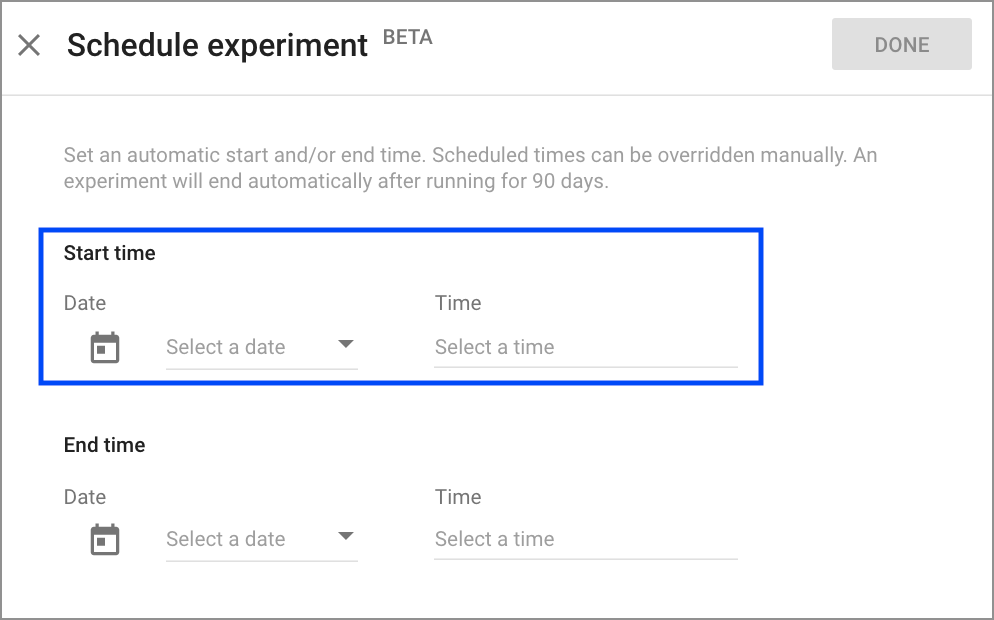This screenshot has height=620, width=994.
Task: Open the Start time 'Select a date' field
Action: coord(226,348)
